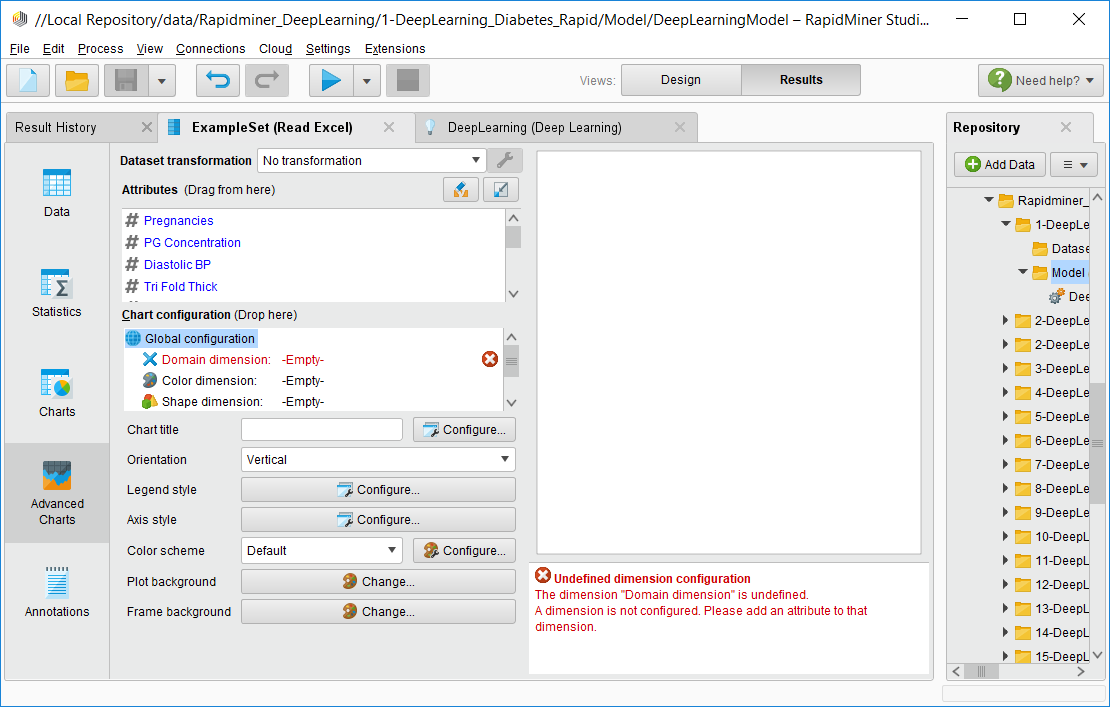Image resolution: width=1110 pixels, height=707 pixels.
Task: Click Configure for Legend style
Action: tap(378, 490)
